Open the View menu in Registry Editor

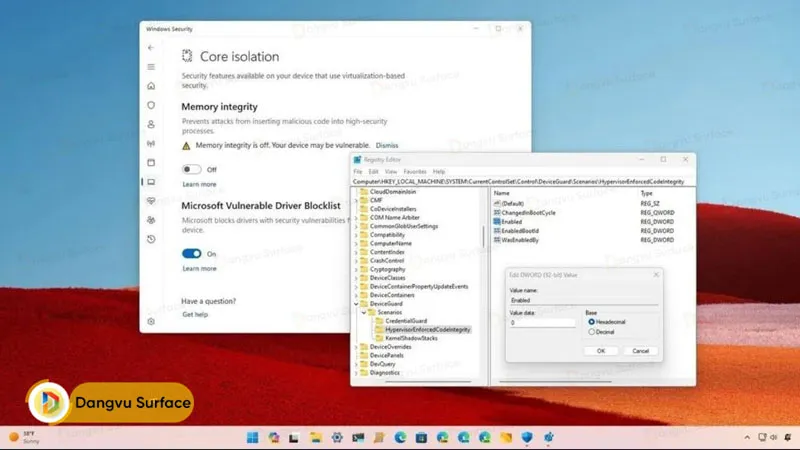click(x=391, y=171)
